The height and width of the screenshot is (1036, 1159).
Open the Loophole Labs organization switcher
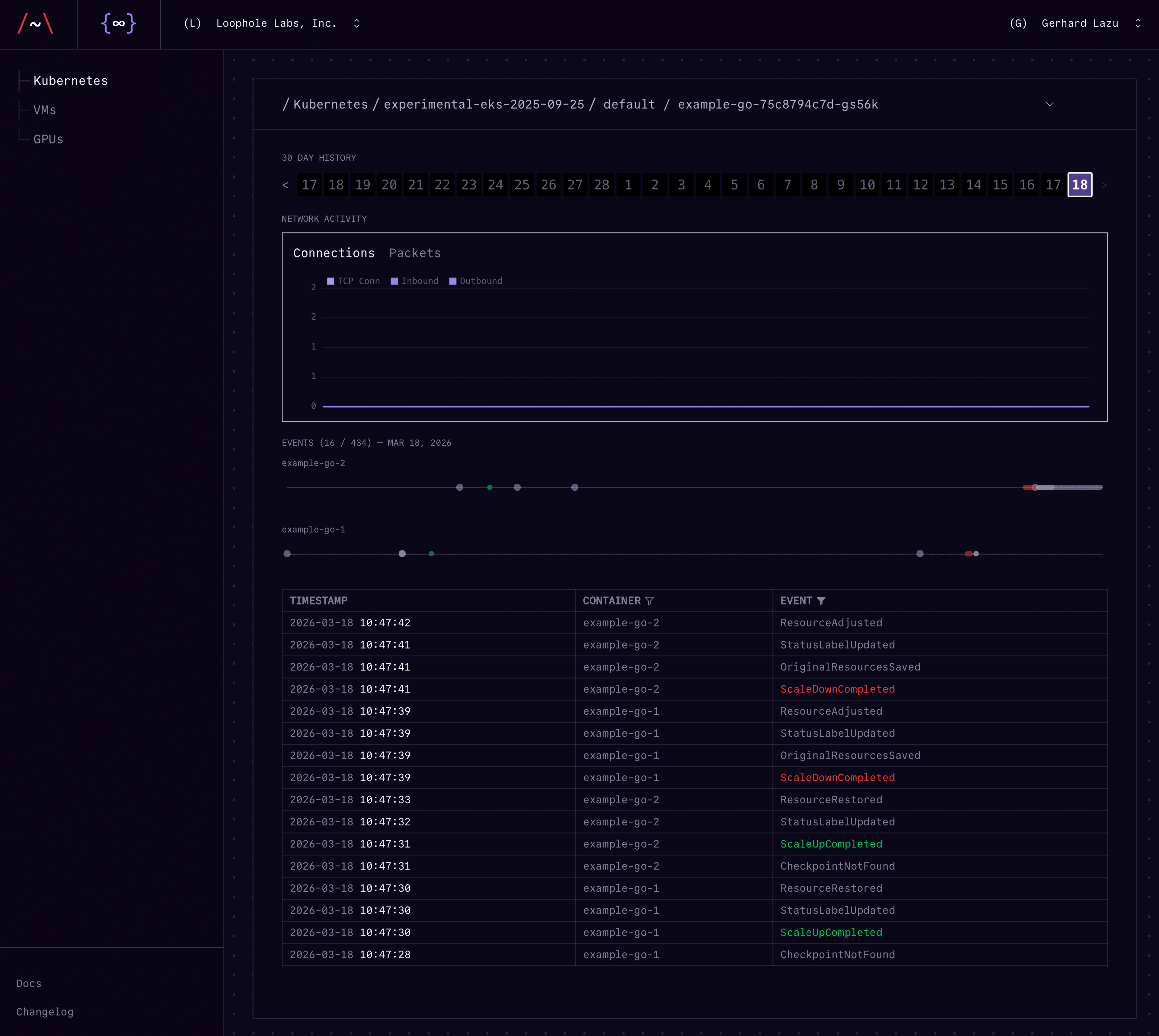(x=356, y=23)
